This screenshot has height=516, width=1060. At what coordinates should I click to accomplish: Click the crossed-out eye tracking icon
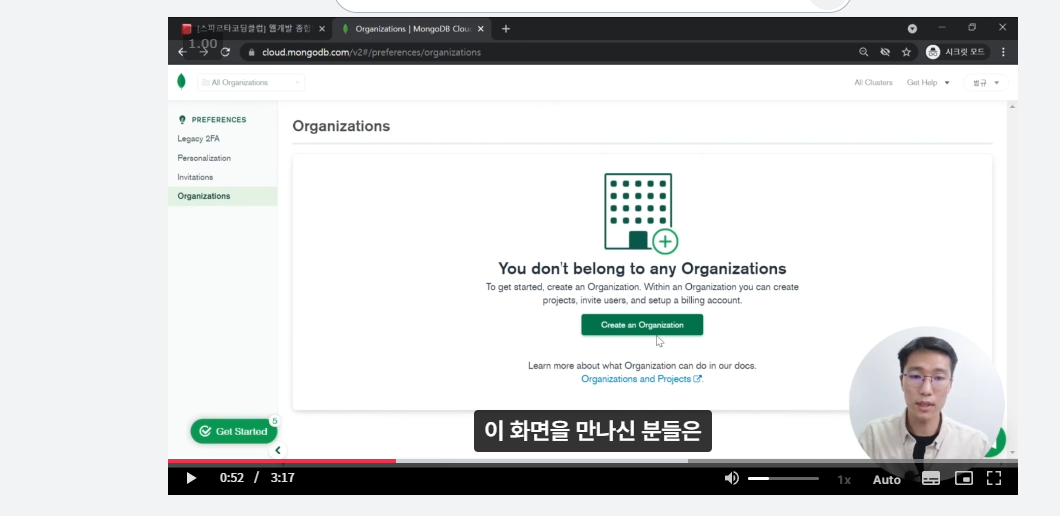884,52
